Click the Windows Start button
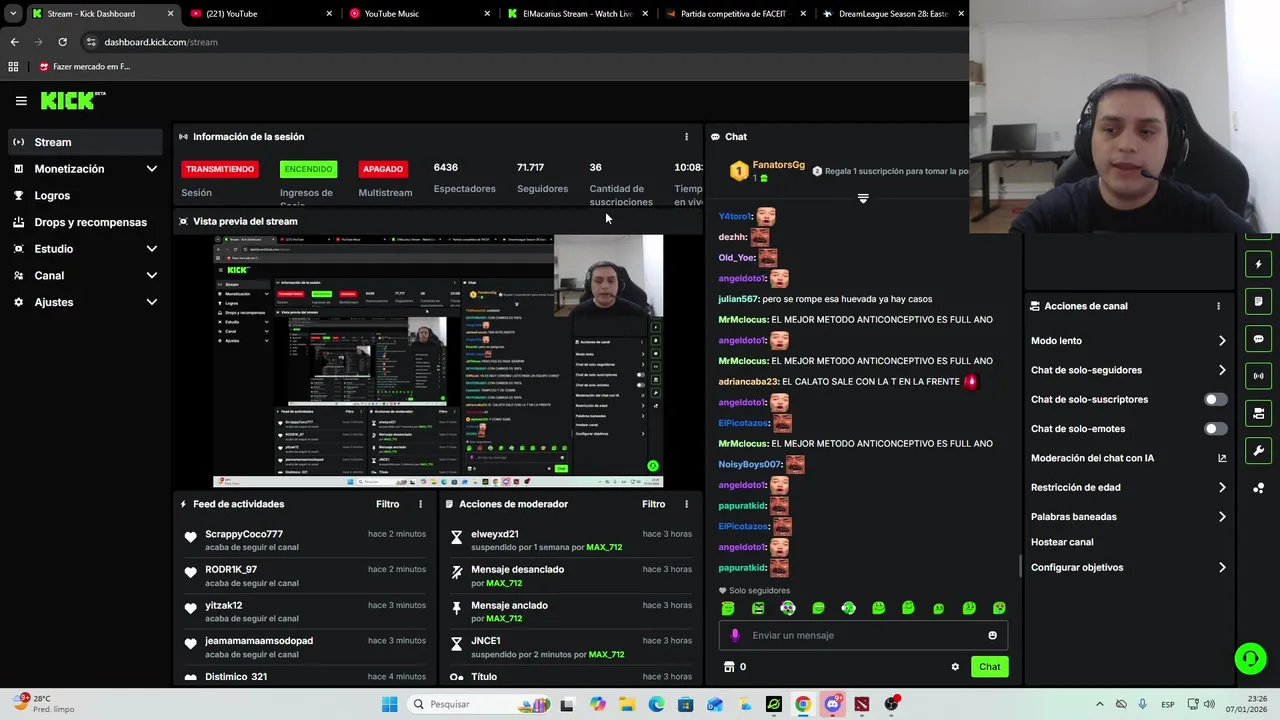This screenshot has height=720, width=1280. coord(389,704)
